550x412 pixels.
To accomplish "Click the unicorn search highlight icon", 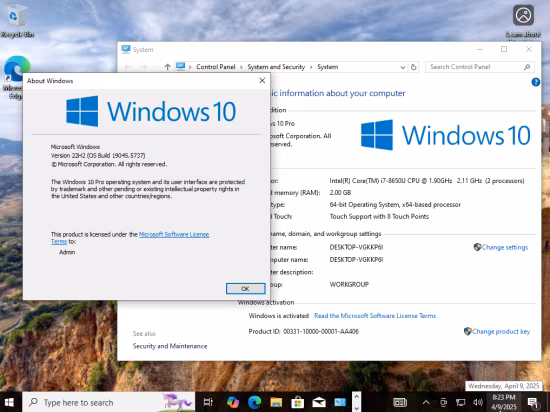I will click(177, 401).
